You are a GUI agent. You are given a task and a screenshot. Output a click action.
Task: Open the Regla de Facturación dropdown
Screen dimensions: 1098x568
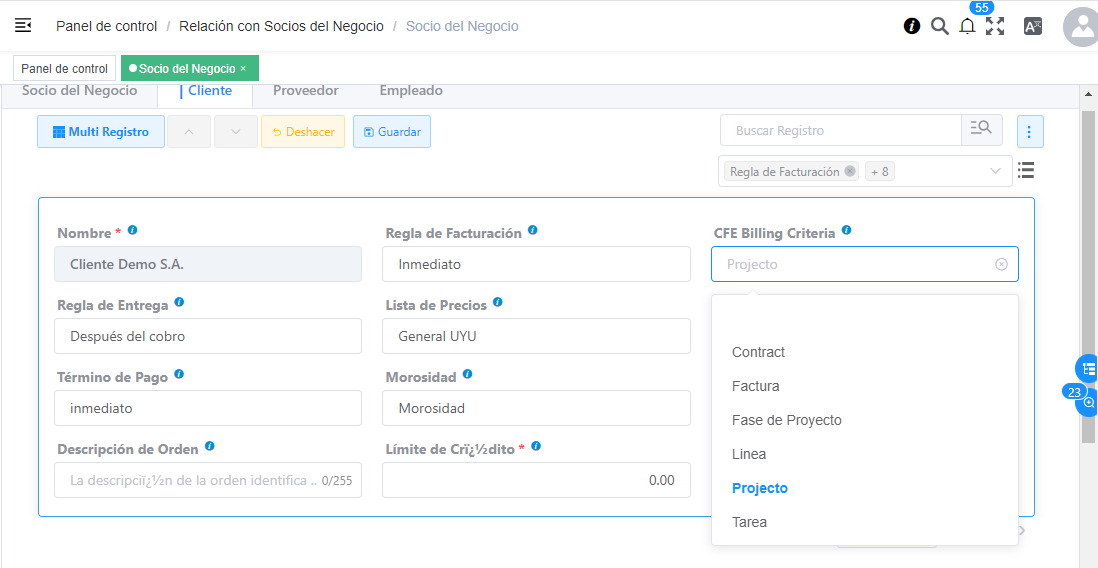click(536, 264)
